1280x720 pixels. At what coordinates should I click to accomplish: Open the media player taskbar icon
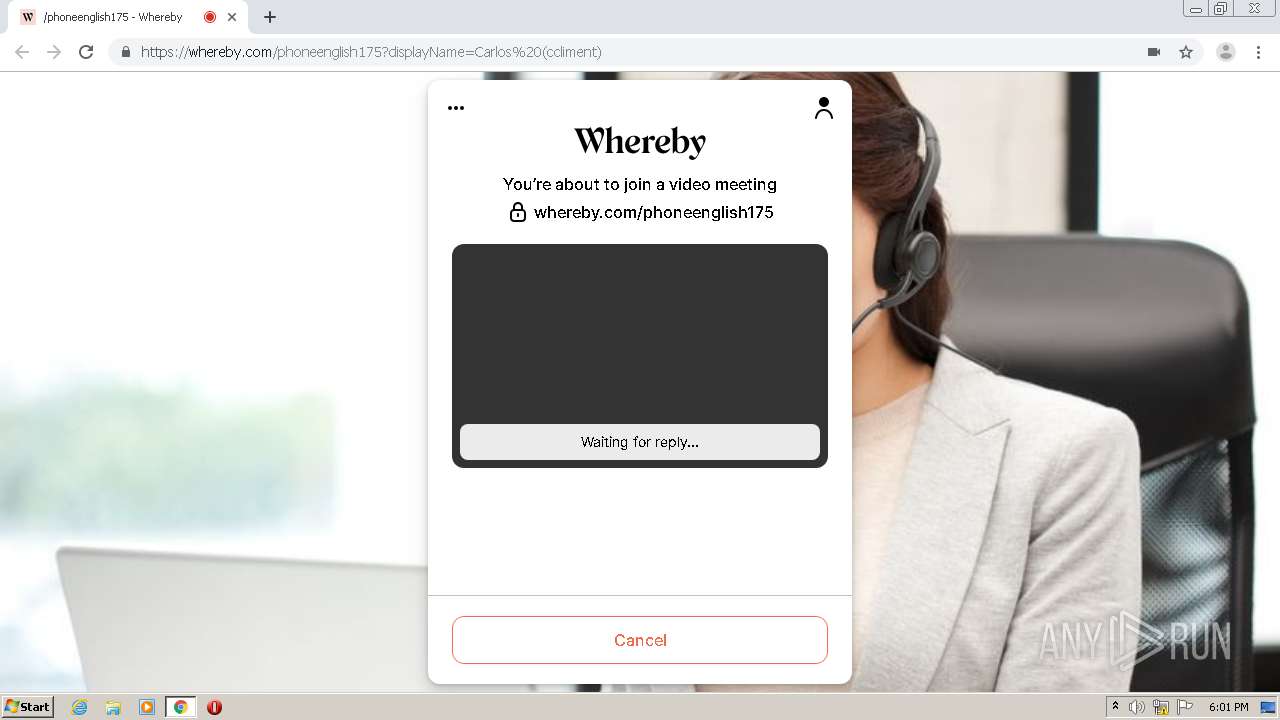pos(147,707)
